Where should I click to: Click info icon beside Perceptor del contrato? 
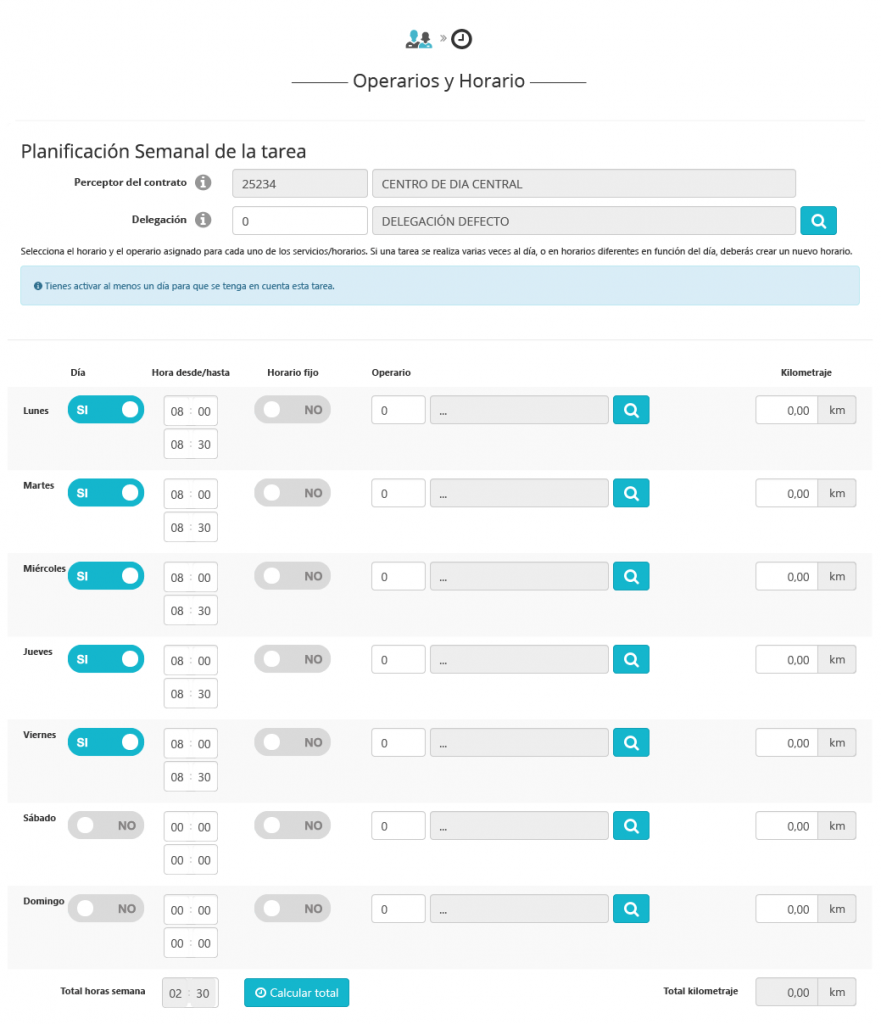pos(203,183)
